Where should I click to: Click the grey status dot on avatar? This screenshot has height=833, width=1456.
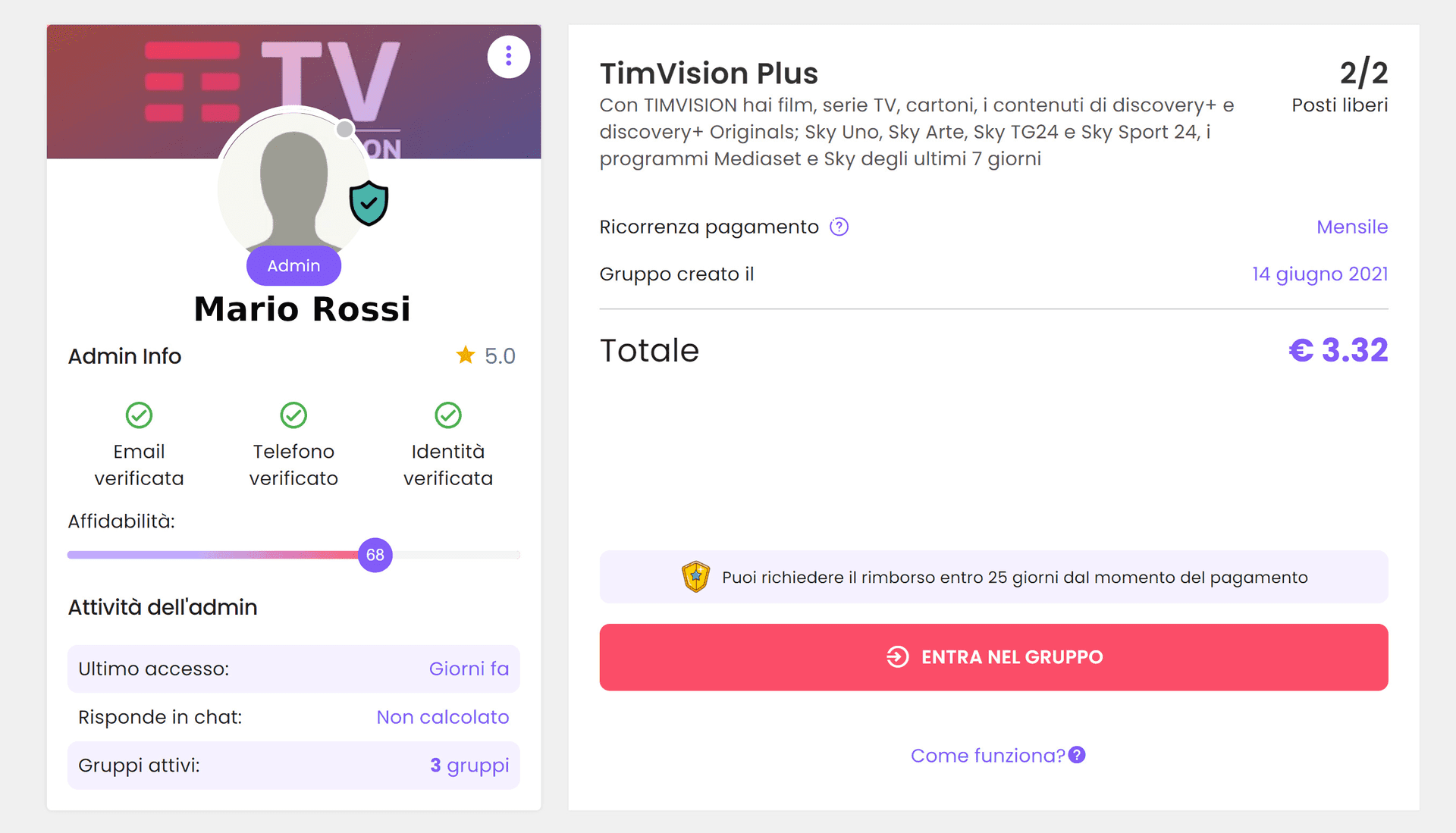pos(345,129)
